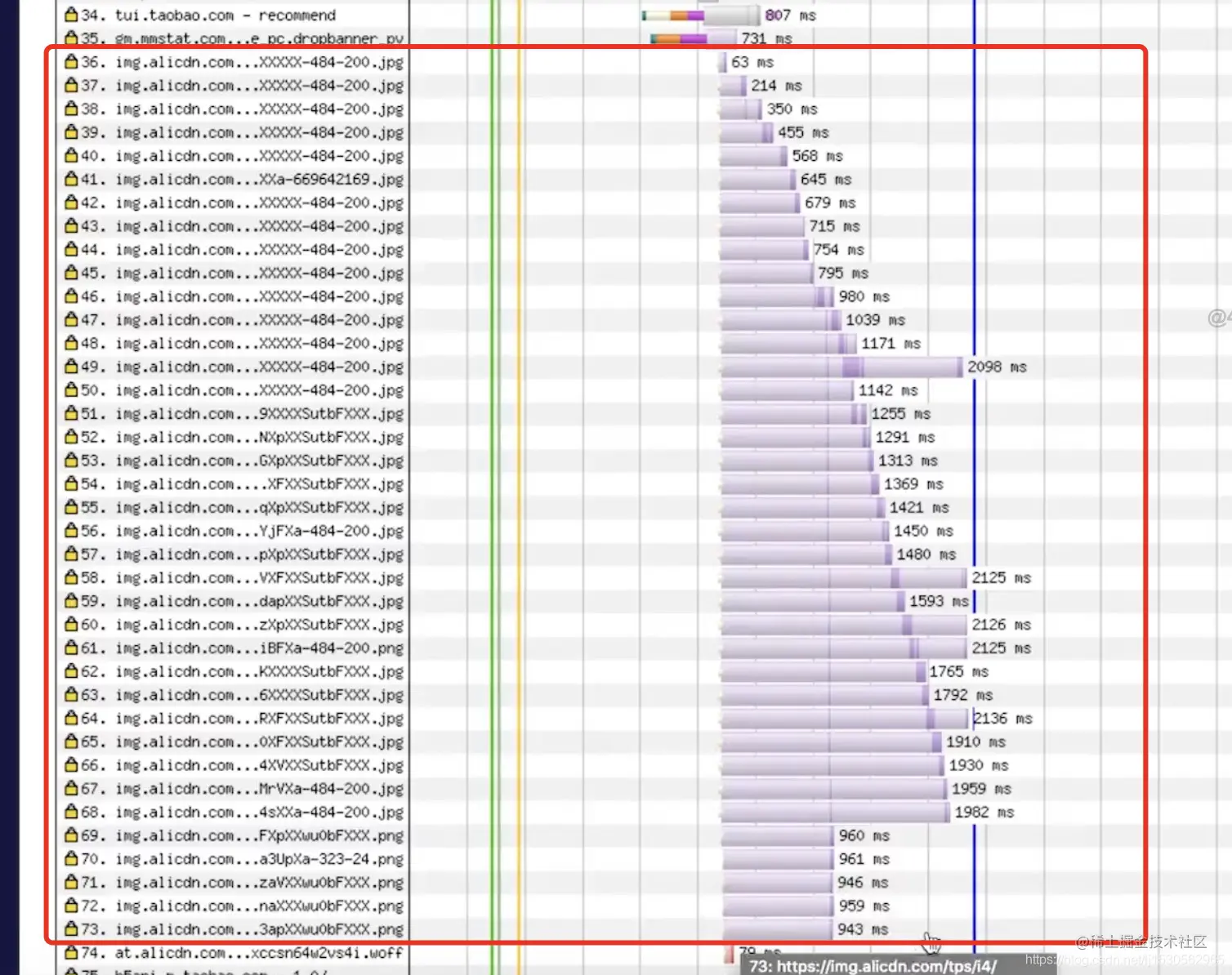Image resolution: width=1232 pixels, height=975 pixels.
Task: Click the waterfall bar for request 49
Action: pyautogui.click(x=841, y=367)
